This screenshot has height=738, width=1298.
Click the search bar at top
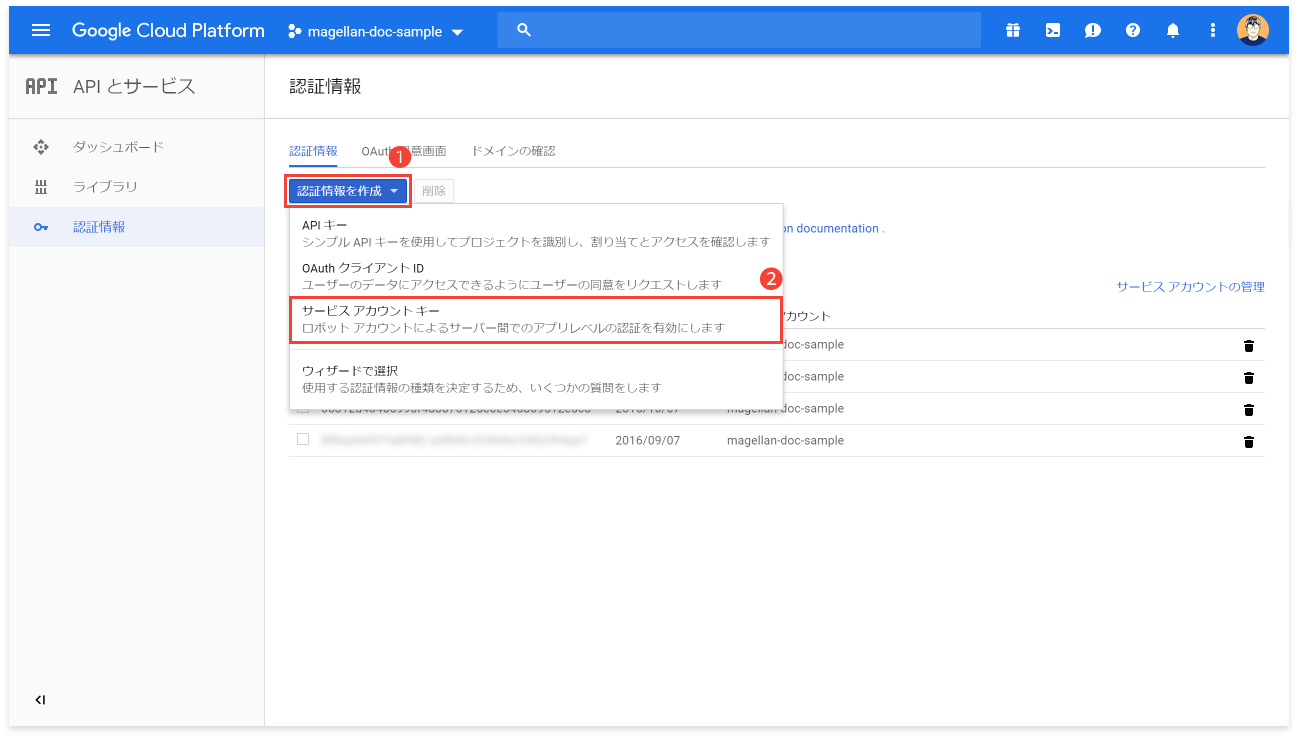(739, 30)
